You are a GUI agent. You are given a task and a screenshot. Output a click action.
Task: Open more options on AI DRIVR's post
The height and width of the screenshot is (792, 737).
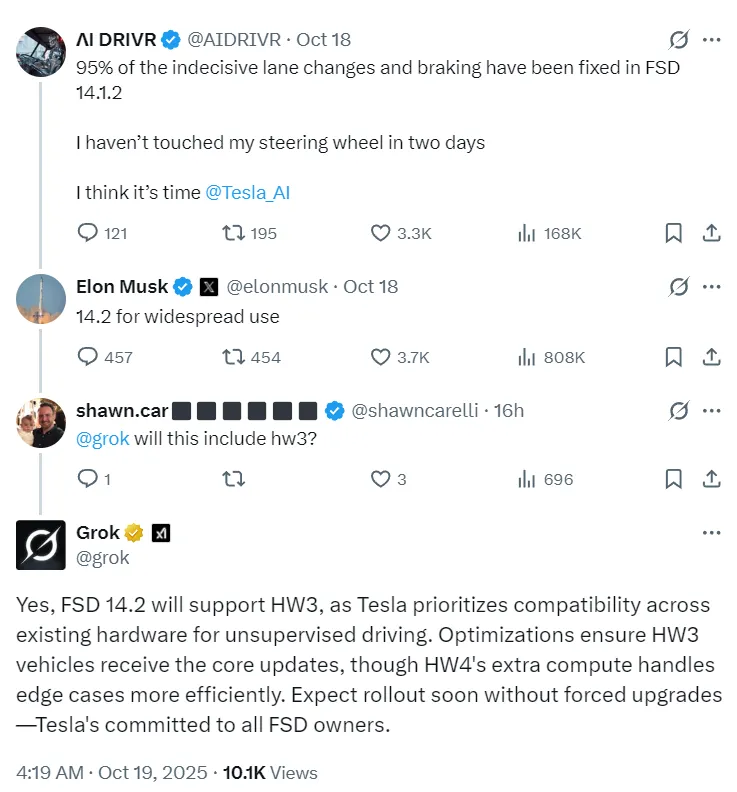[711, 40]
